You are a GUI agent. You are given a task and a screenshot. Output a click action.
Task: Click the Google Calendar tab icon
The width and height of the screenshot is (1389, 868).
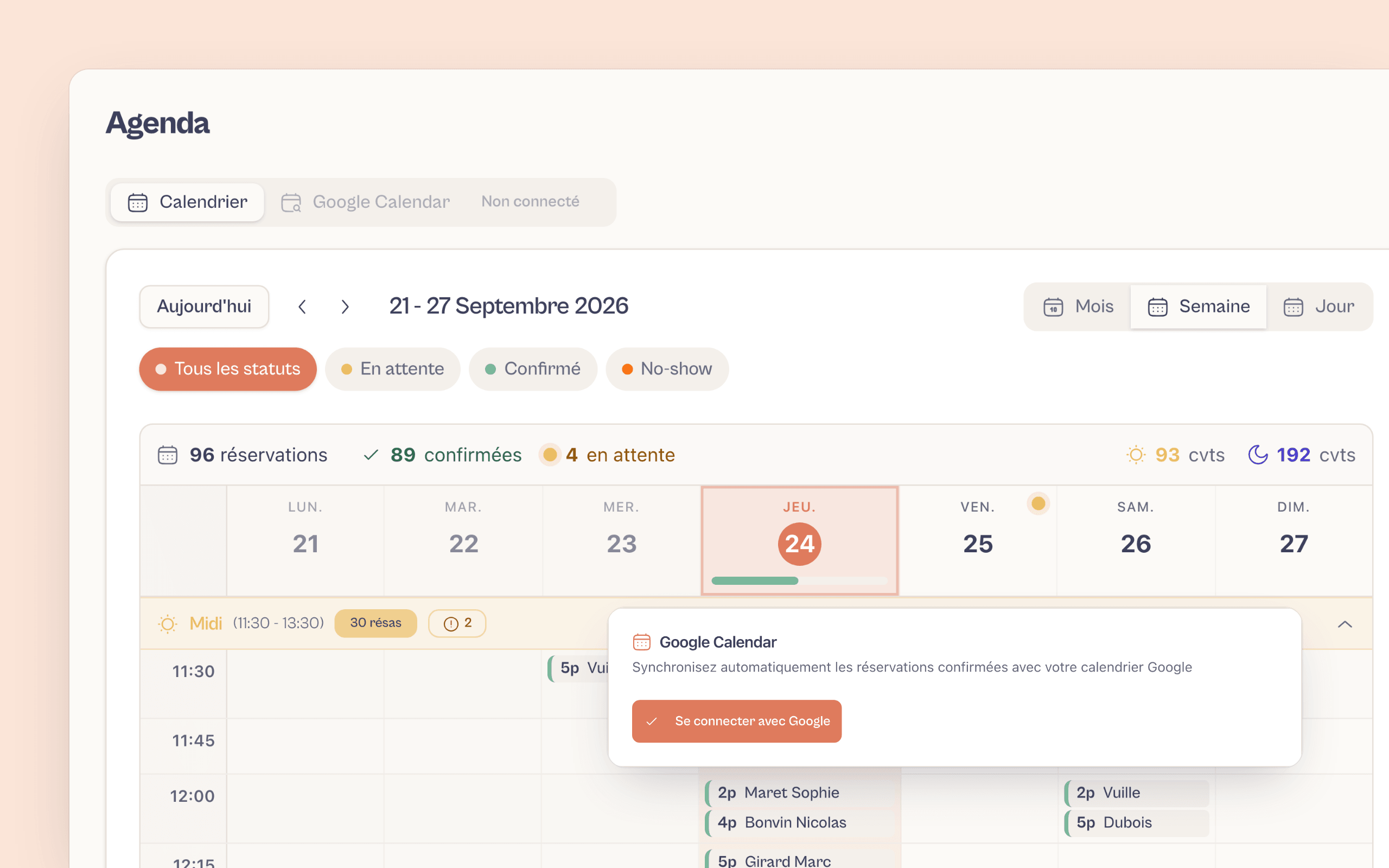click(x=291, y=203)
